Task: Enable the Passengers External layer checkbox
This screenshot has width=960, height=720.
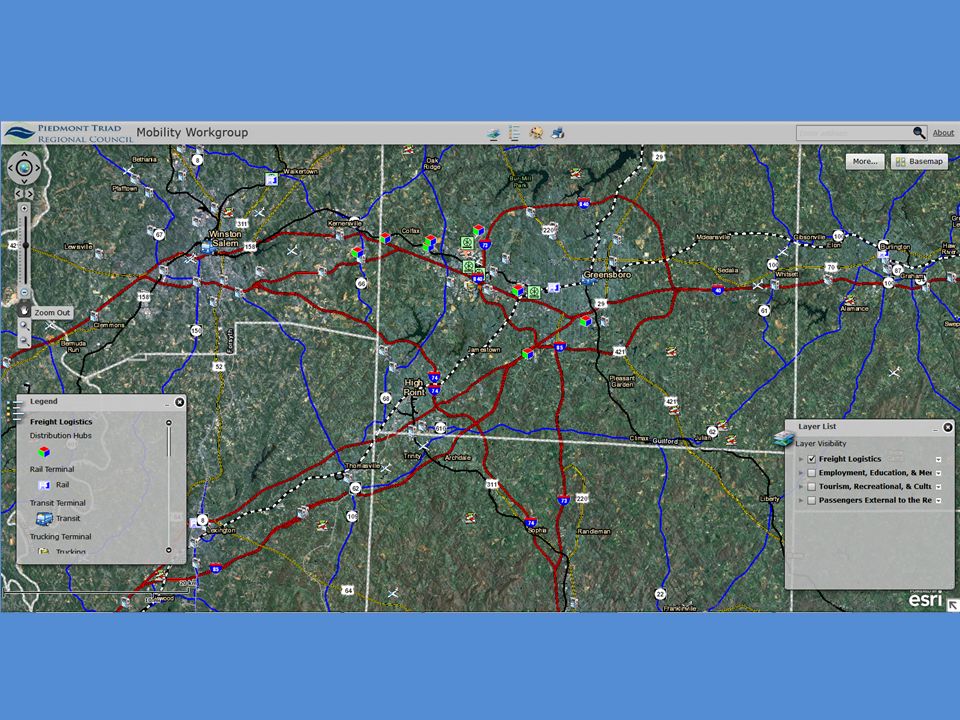Action: (812, 500)
